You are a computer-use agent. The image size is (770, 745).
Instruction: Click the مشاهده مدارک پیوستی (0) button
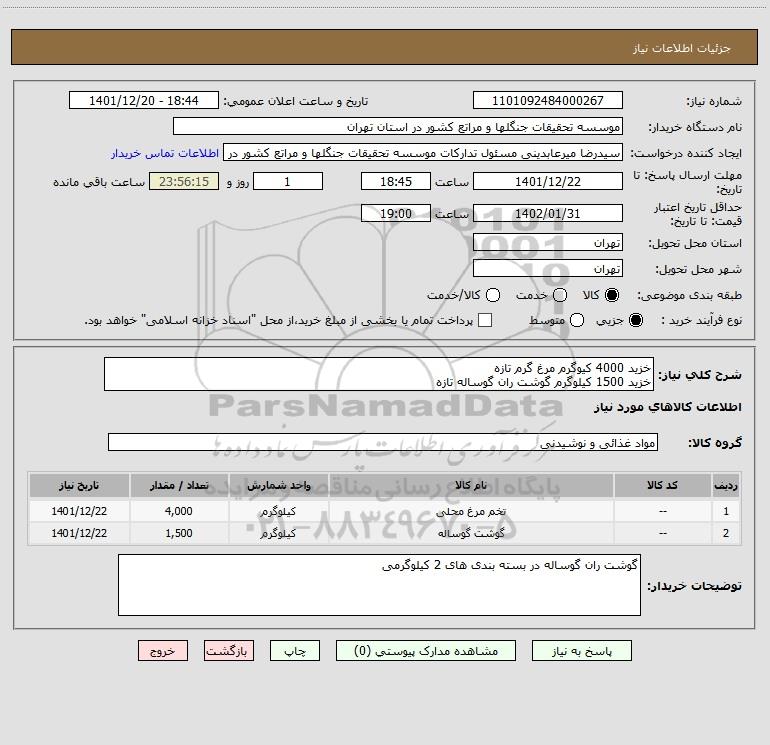[x=426, y=651]
